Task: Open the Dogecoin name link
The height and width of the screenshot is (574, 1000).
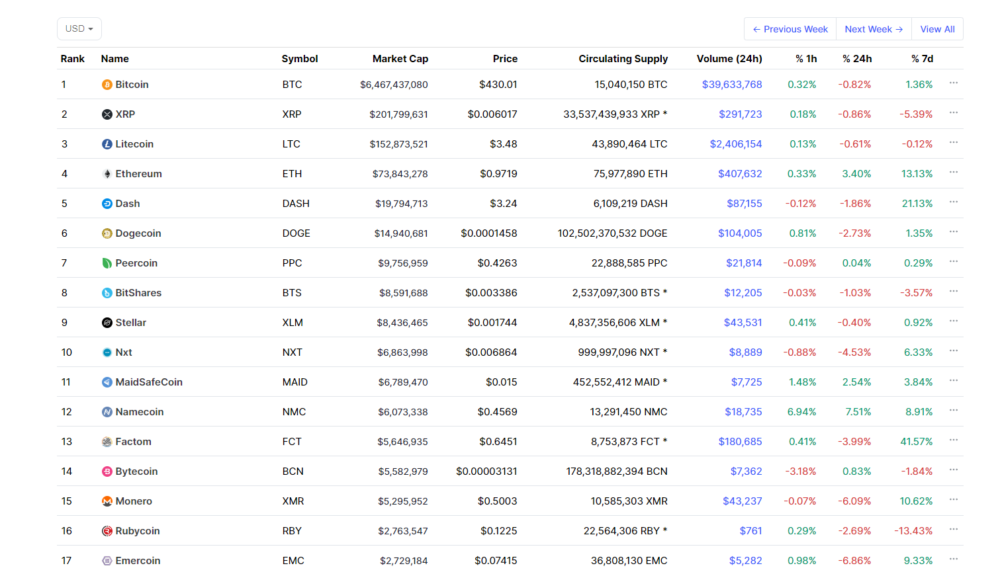Action: point(138,233)
